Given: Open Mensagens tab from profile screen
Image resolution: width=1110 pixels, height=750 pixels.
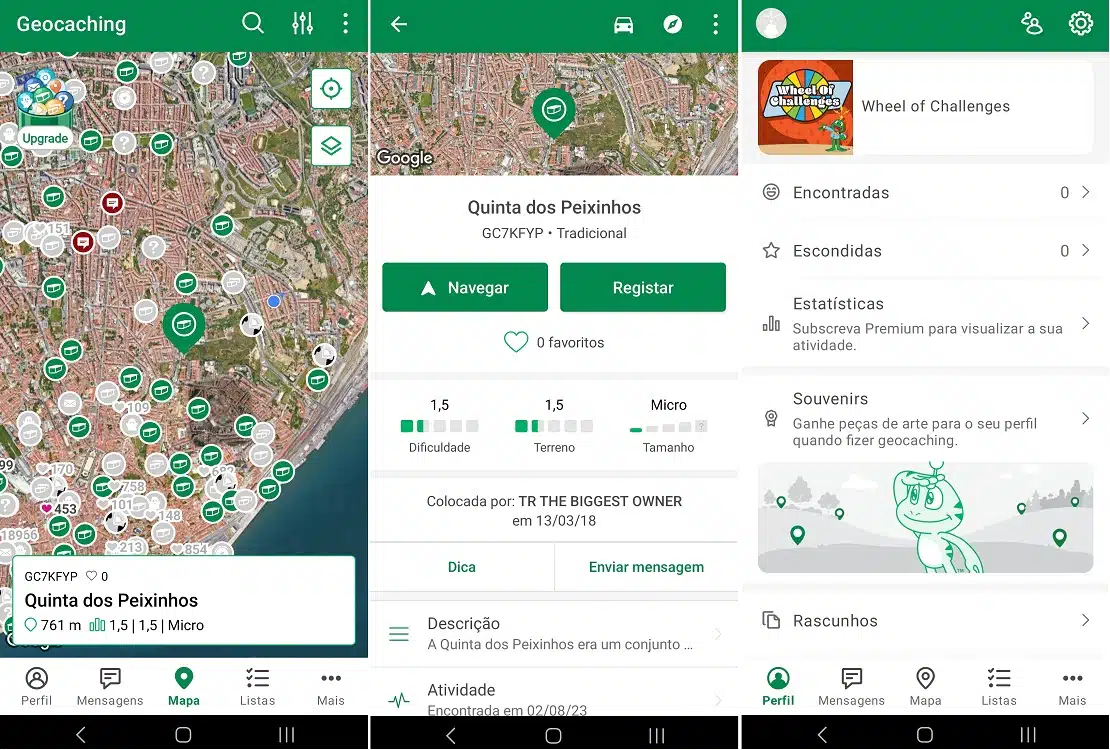Looking at the screenshot, I should tap(851, 687).
